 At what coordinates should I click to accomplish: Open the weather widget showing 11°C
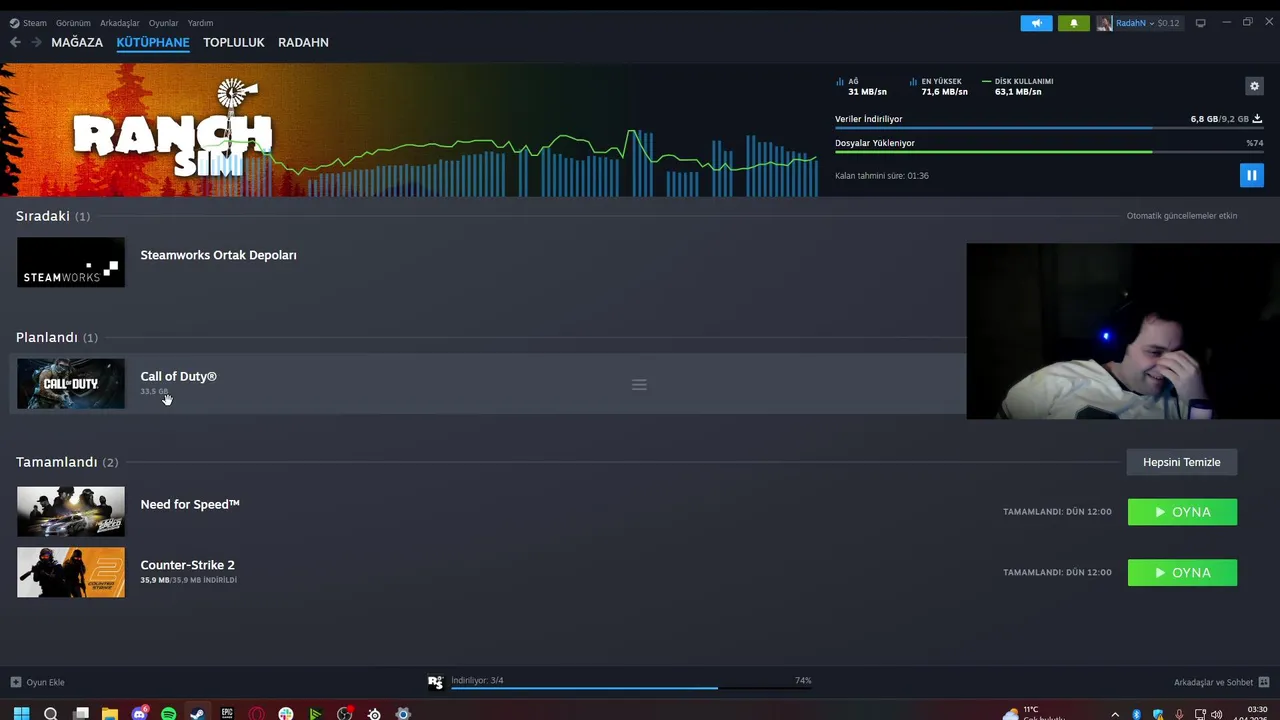(1034, 713)
